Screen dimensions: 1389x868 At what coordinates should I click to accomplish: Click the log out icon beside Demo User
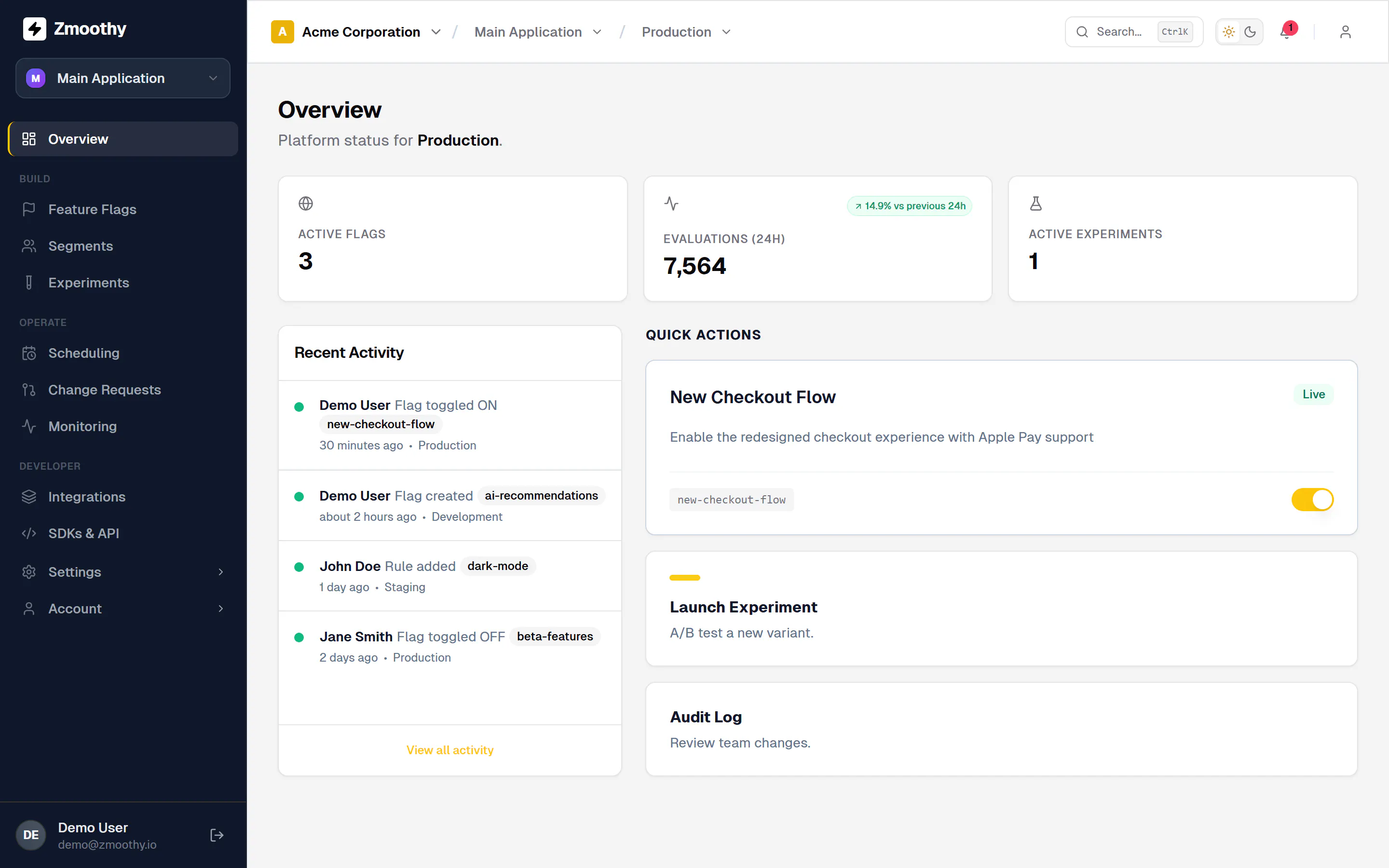click(217, 835)
